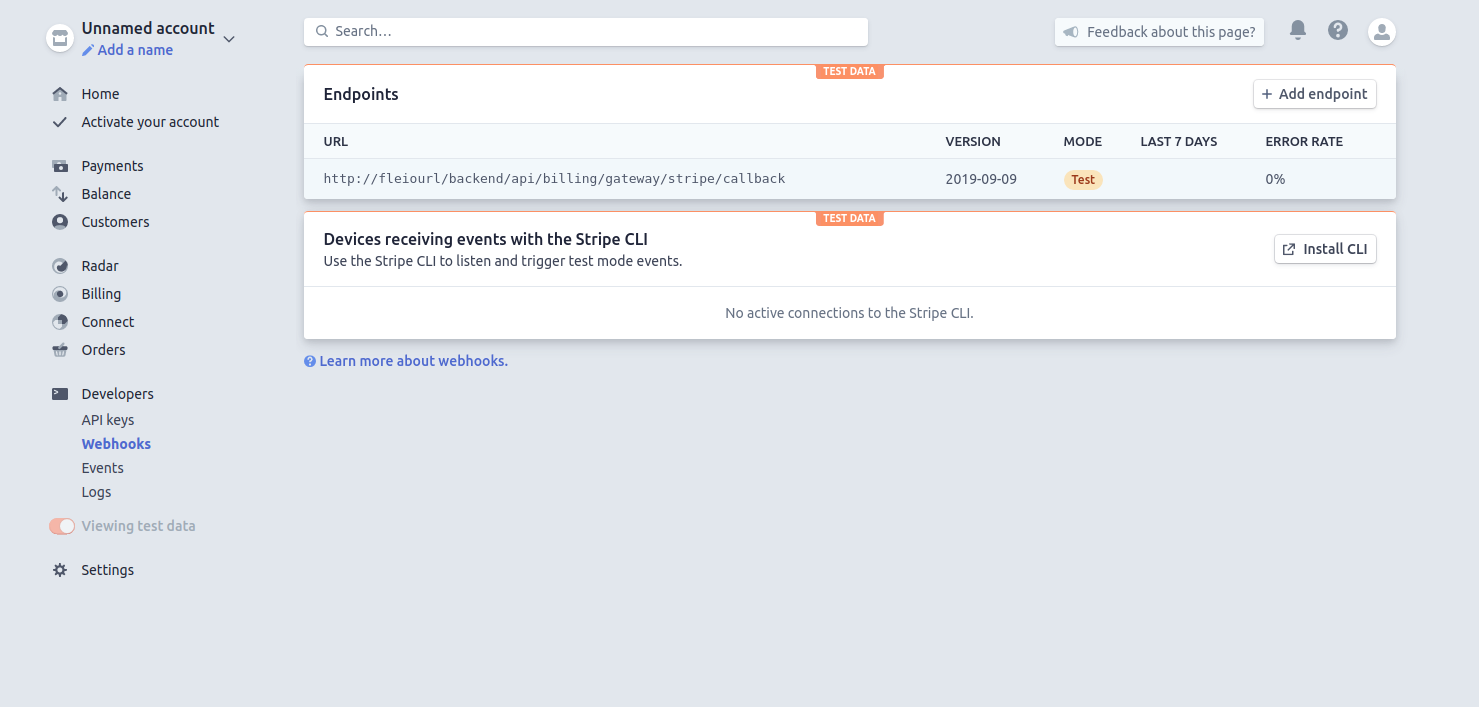The image size is (1479, 707).
Task: Click the Orders basket icon
Action: pos(60,350)
